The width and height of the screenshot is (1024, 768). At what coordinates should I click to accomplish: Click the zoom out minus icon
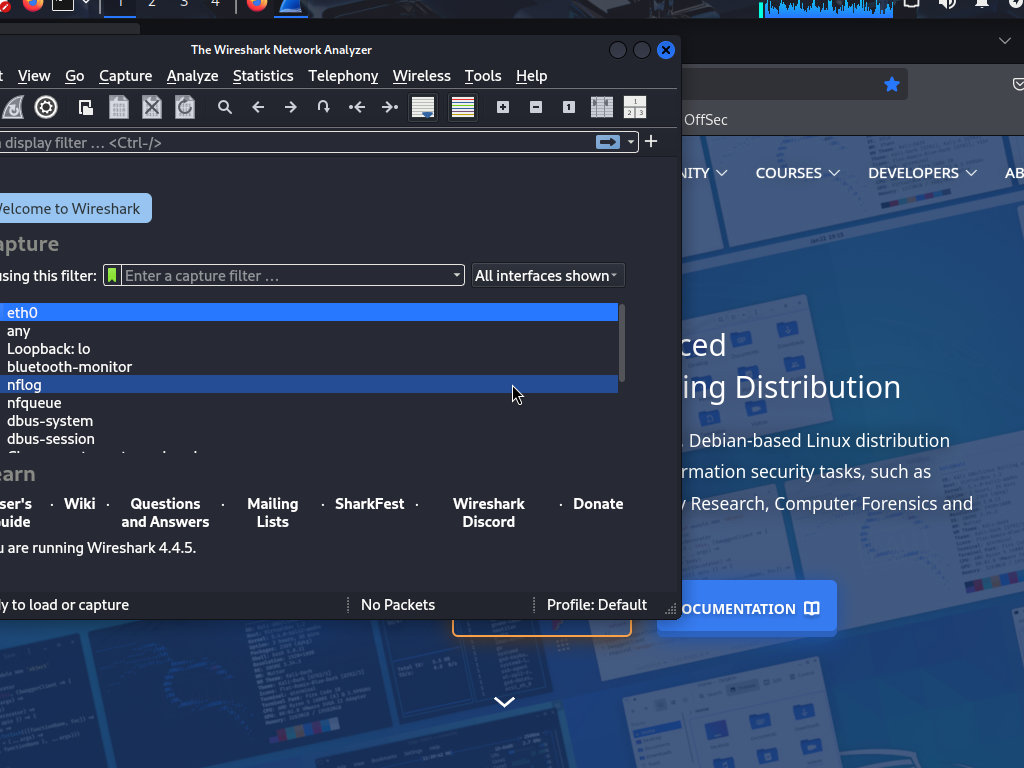coord(536,108)
